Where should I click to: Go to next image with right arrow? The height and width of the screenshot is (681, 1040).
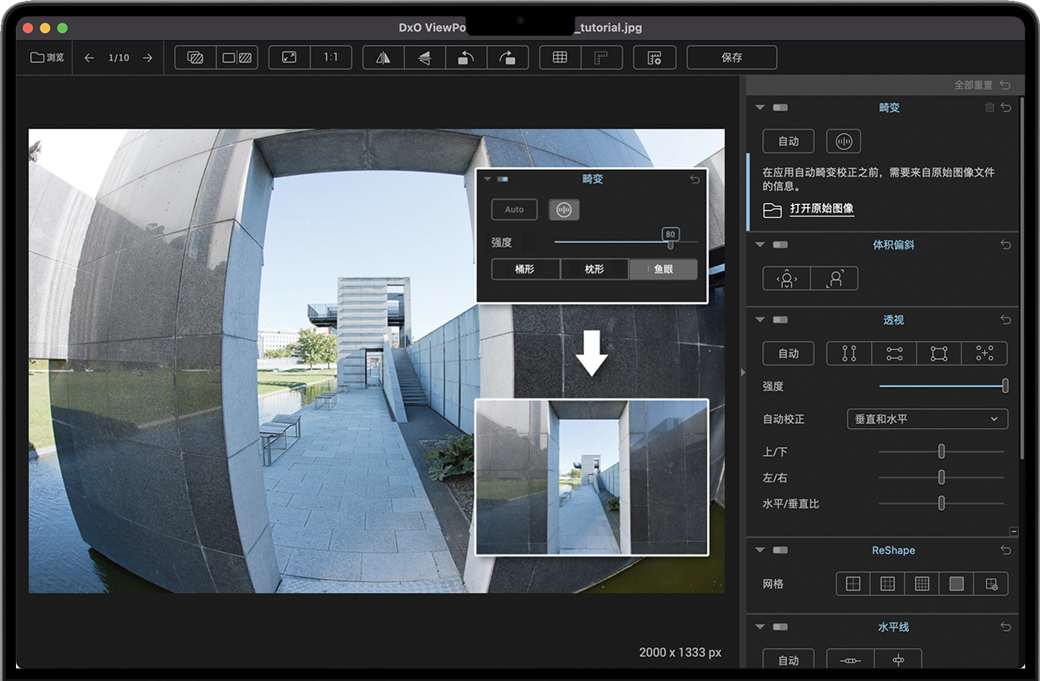point(147,58)
